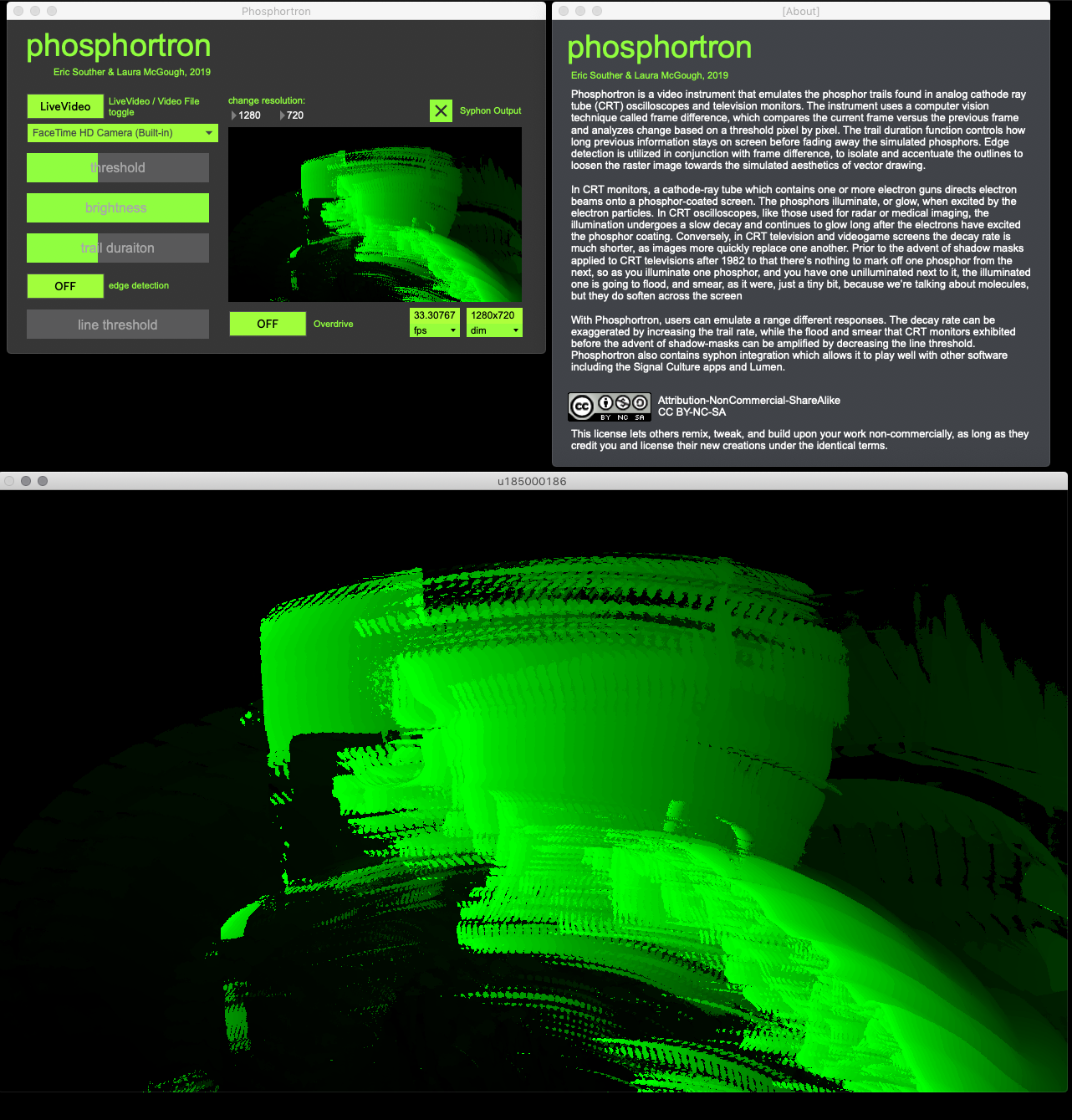Click the disclosure triangle beside 1280
Image resolution: width=1072 pixels, height=1120 pixels.
pyautogui.click(x=233, y=115)
